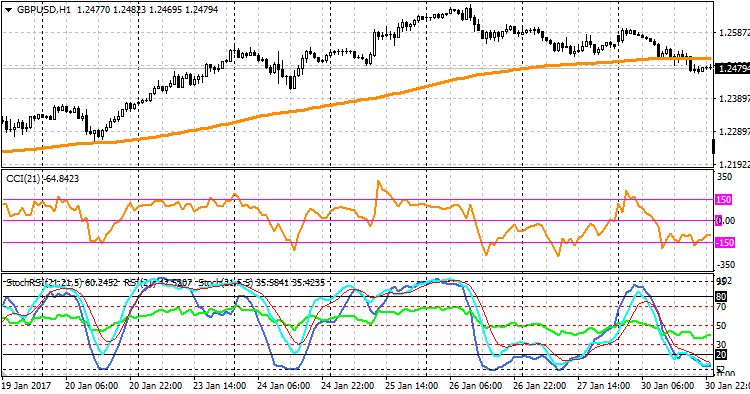Viewport: 750px width, 394px height.
Task: Click the 24 Jan 22:00 time label
Action: point(347,385)
